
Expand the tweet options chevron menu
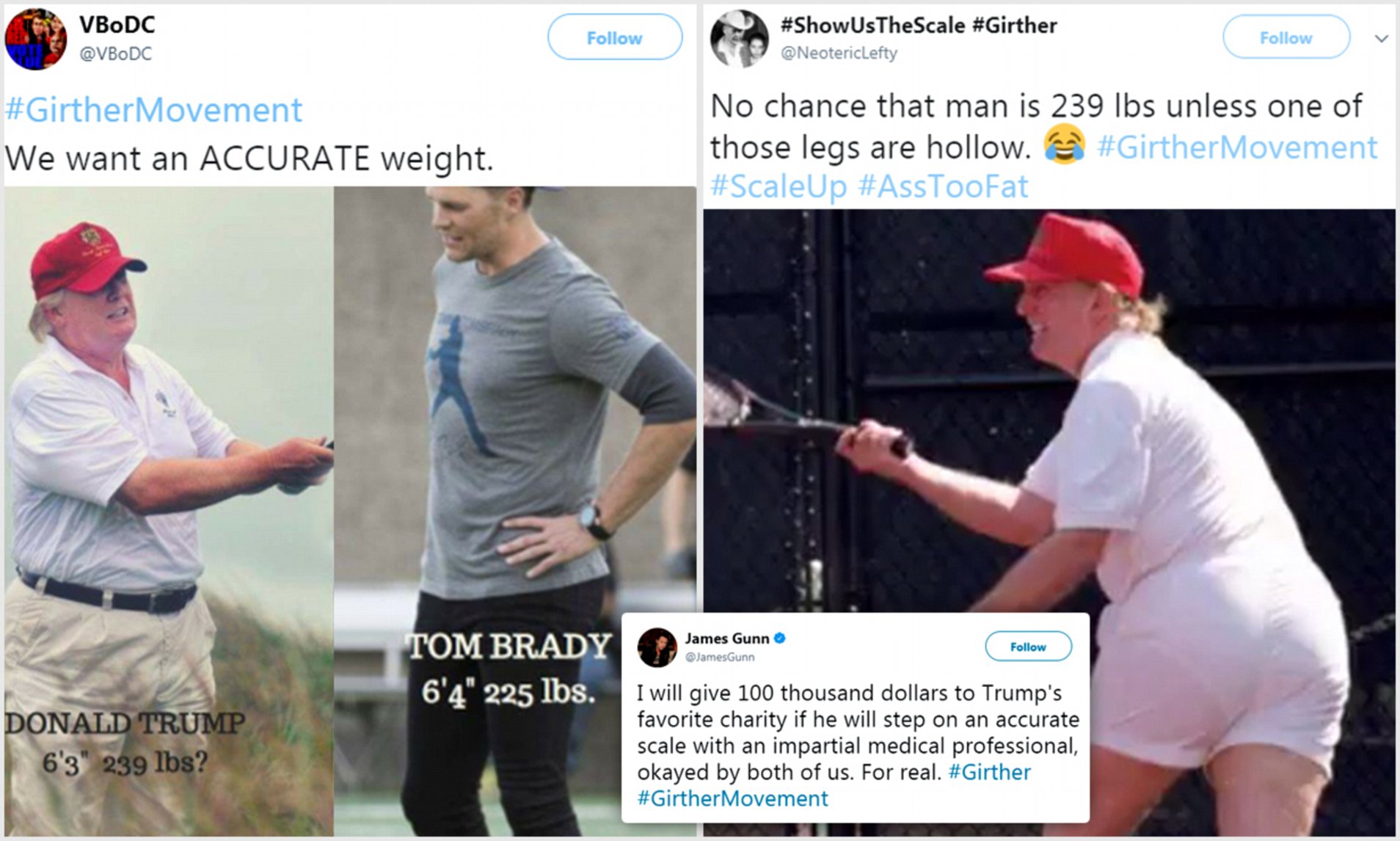[1381, 39]
